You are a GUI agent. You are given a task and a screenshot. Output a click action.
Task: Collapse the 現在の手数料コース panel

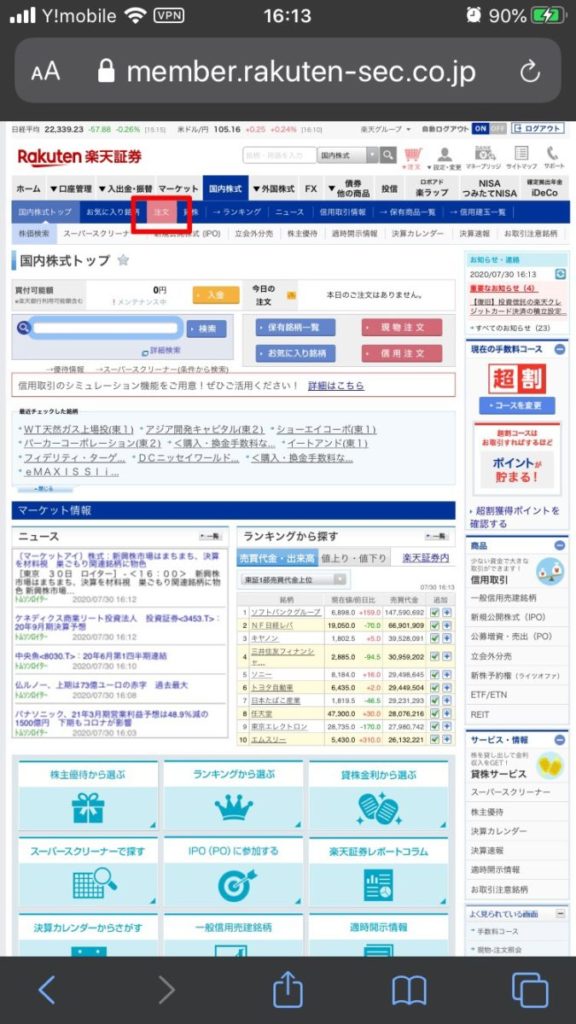pyautogui.click(x=560, y=349)
